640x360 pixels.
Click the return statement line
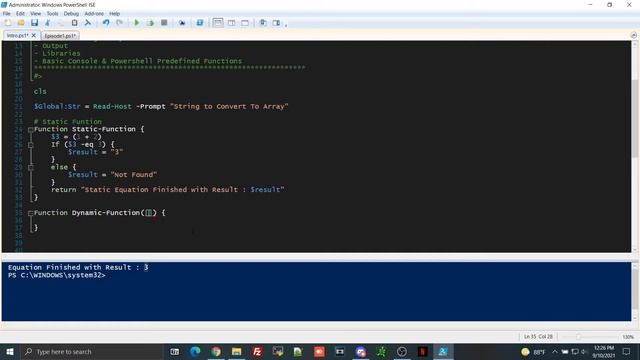168,190
